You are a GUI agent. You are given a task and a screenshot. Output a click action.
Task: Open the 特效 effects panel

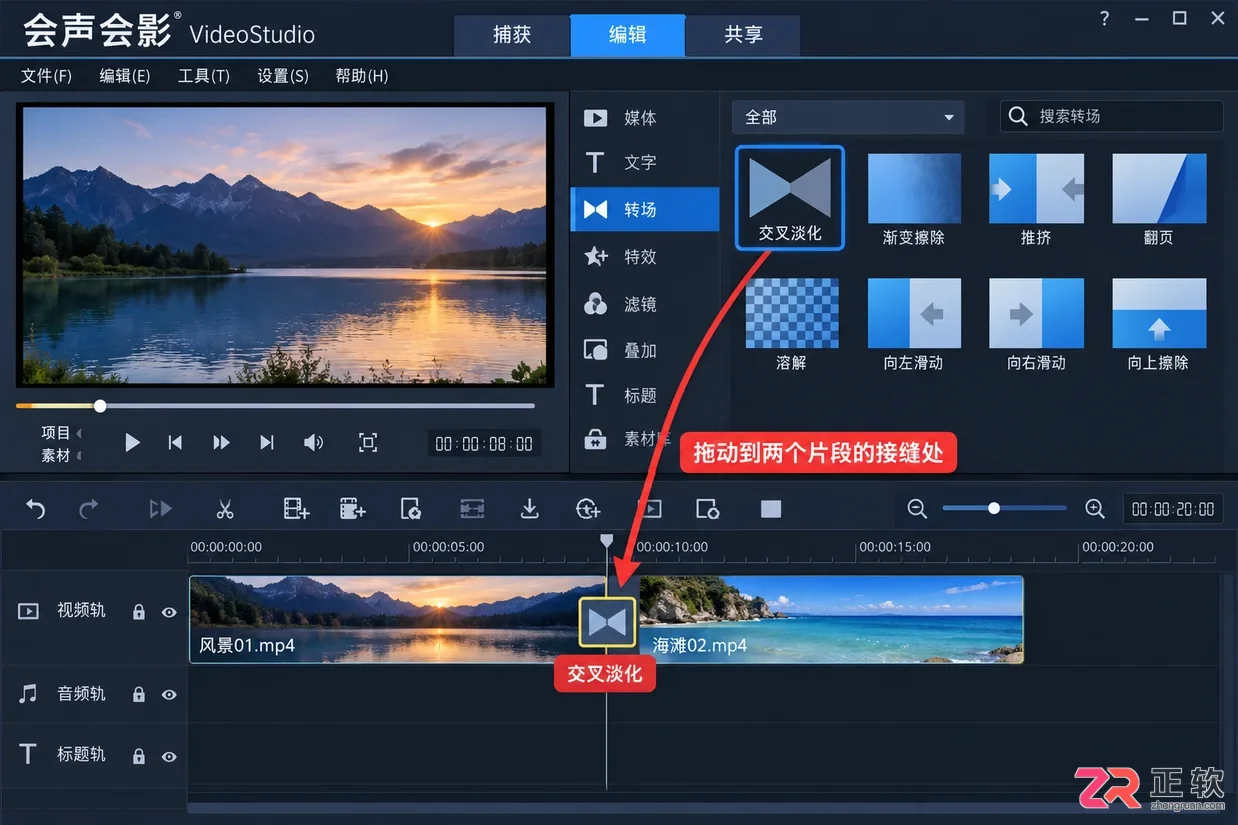(x=644, y=257)
